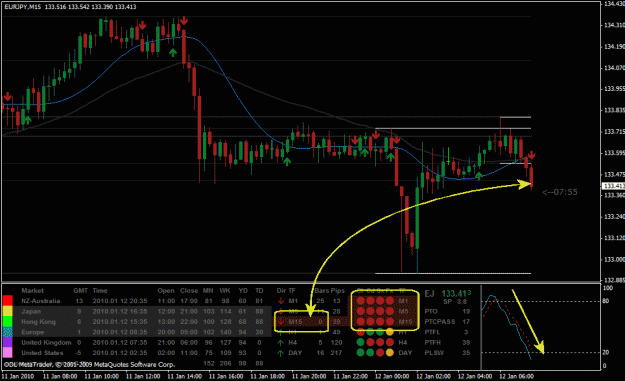The width and height of the screenshot is (625, 381).
Task: Click the red down arrow in the M1 row
Action: [281, 301]
